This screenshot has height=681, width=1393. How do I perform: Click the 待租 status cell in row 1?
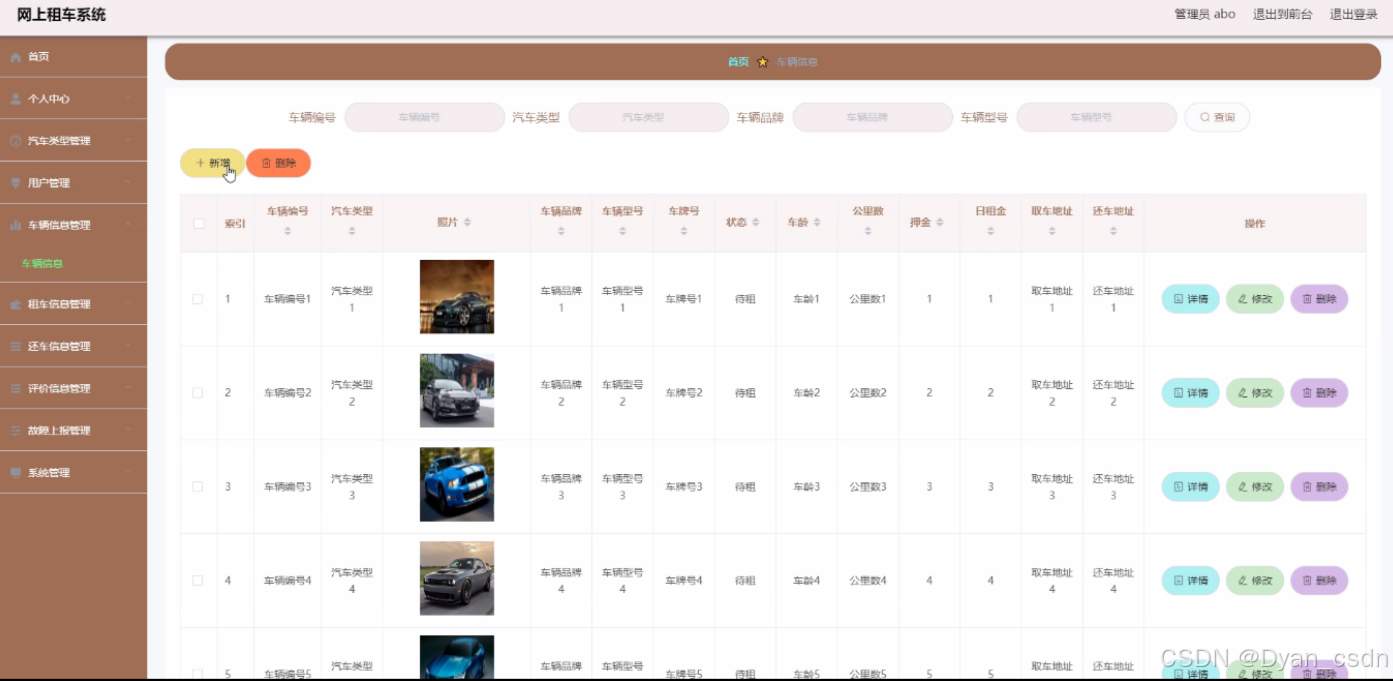click(x=745, y=299)
